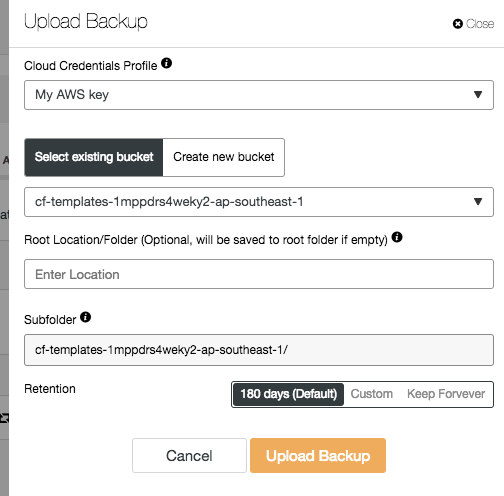Click the Retention label
Viewport: 504px width, 496px height.
pos(50,389)
